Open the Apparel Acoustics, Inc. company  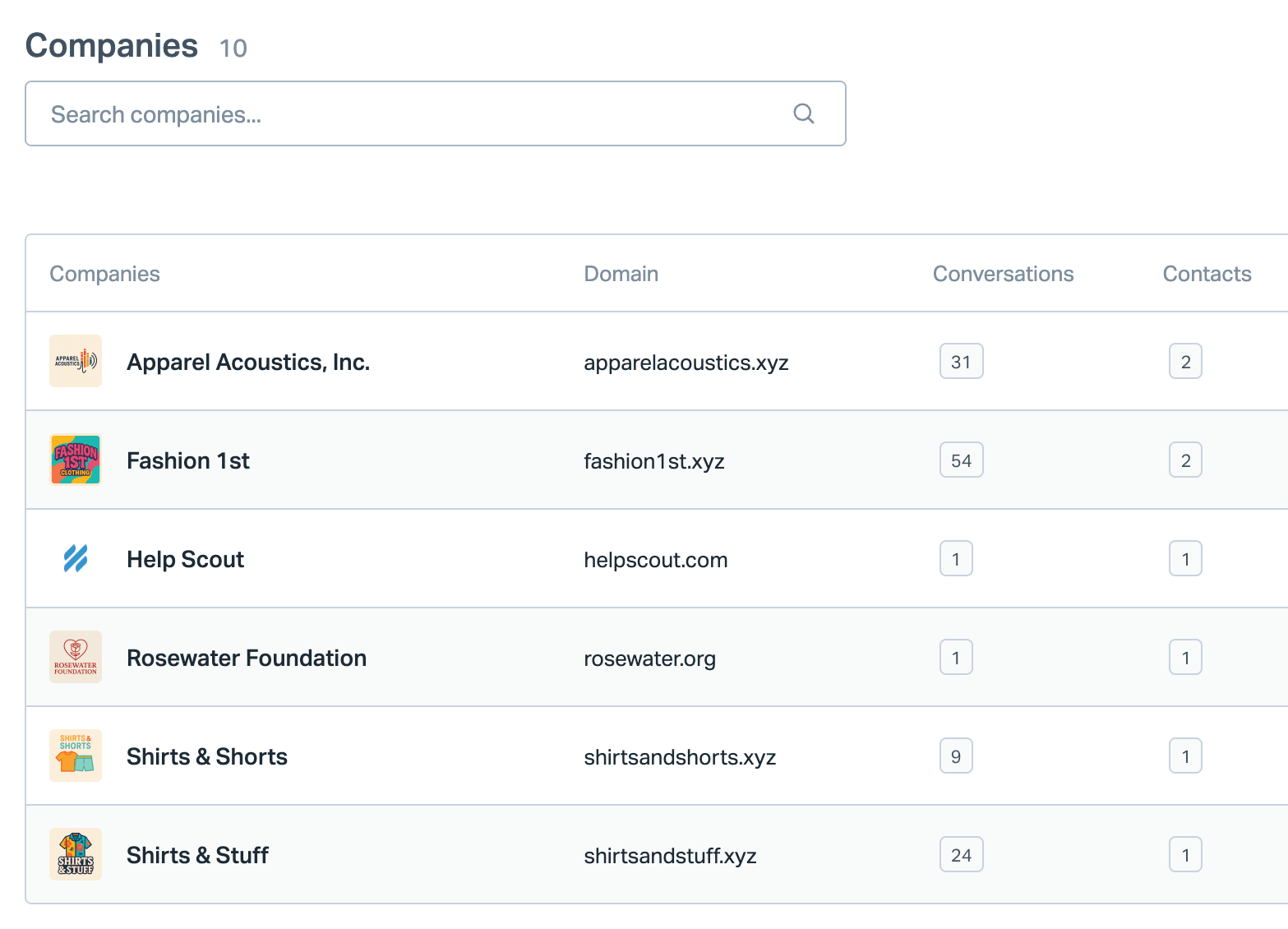coord(248,362)
